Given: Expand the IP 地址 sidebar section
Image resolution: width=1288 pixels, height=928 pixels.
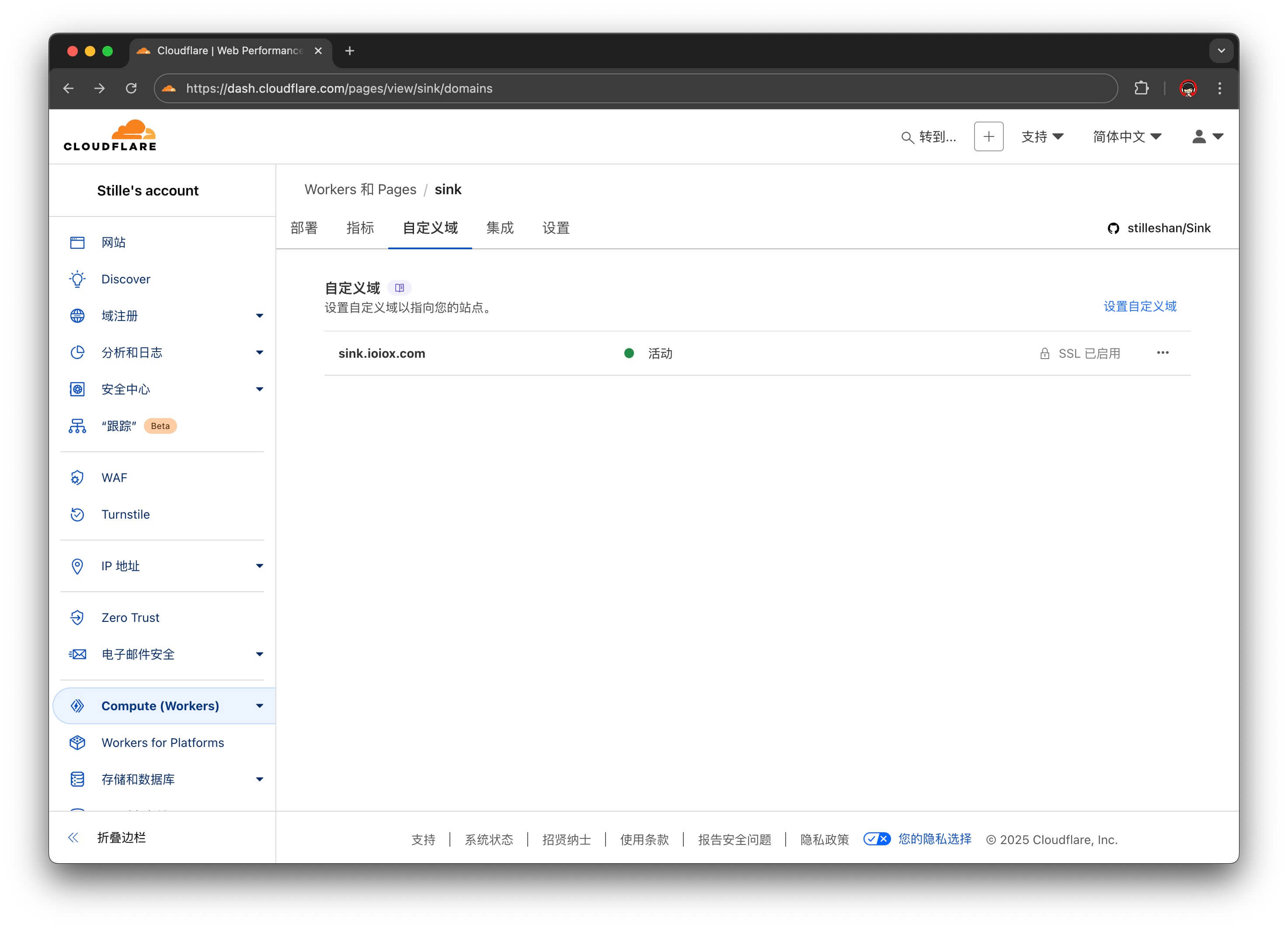Looking at the screenshot, I should point(260,565).
